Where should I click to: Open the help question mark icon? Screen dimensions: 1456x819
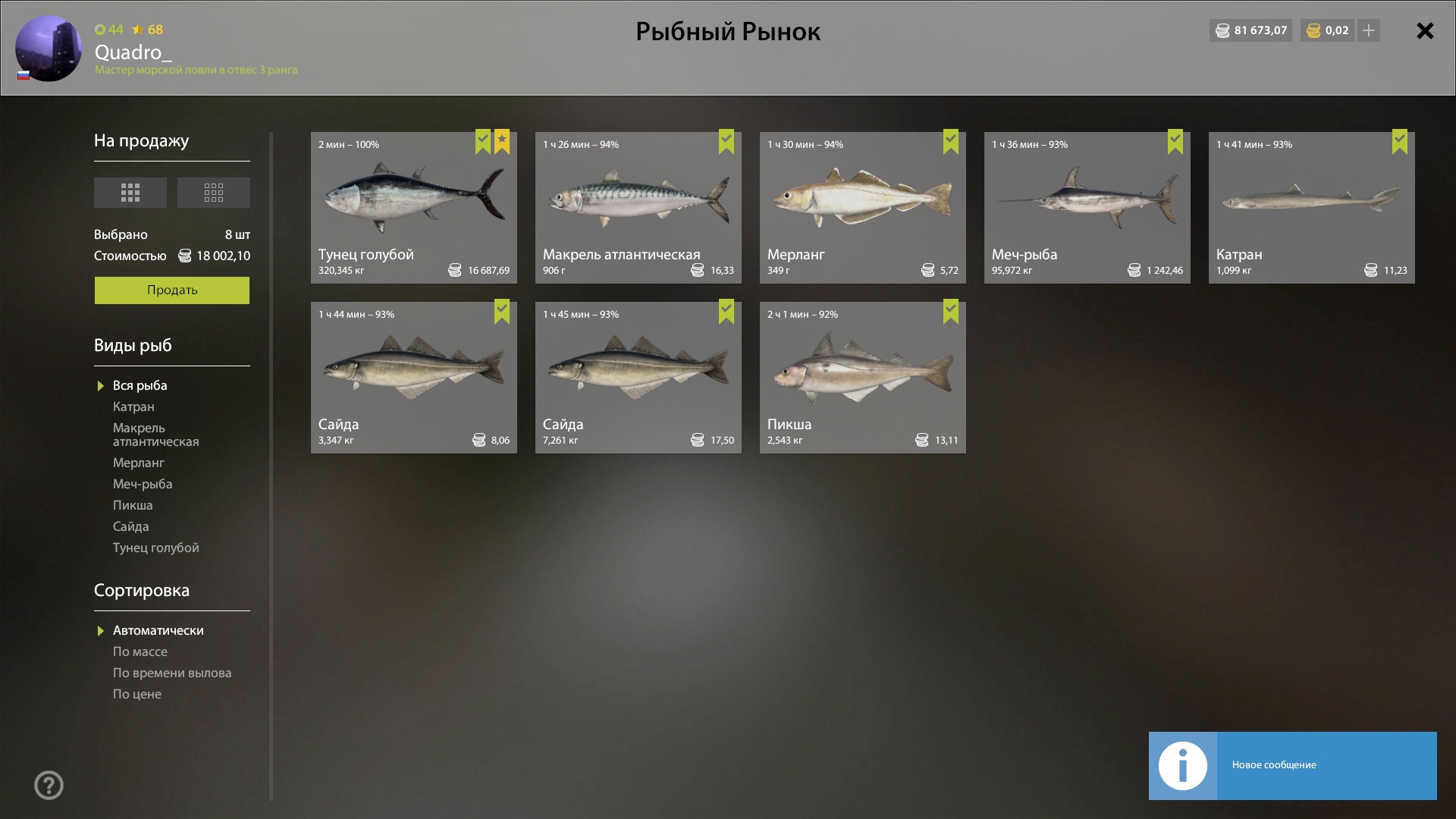(x=49, y=785)
